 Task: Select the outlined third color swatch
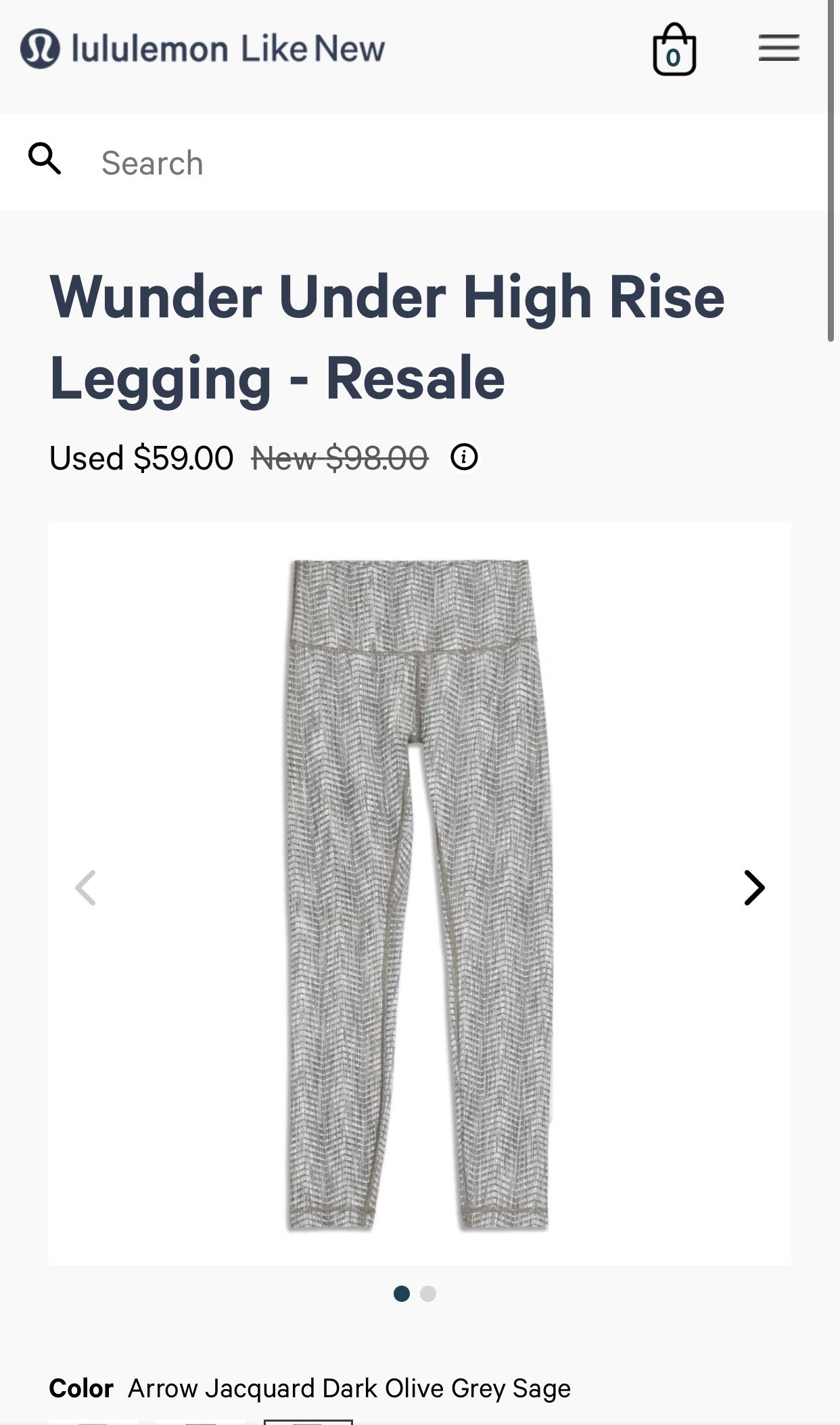point(308,1422)
